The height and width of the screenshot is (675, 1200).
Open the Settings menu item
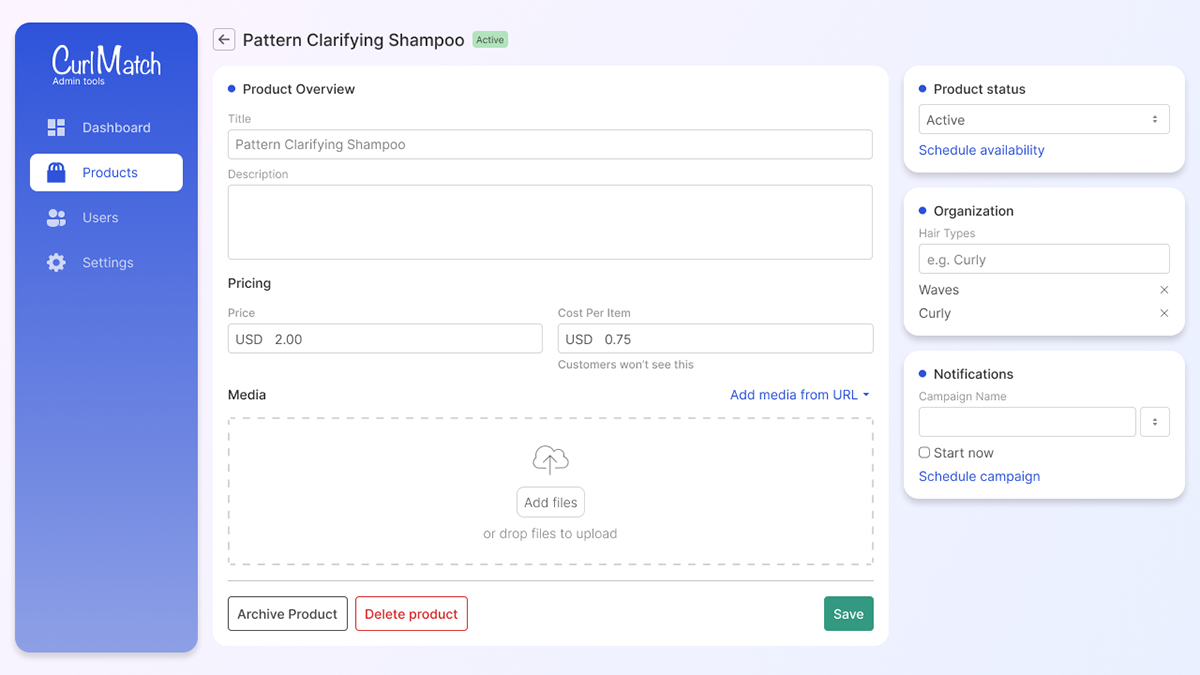coord(106,263)
